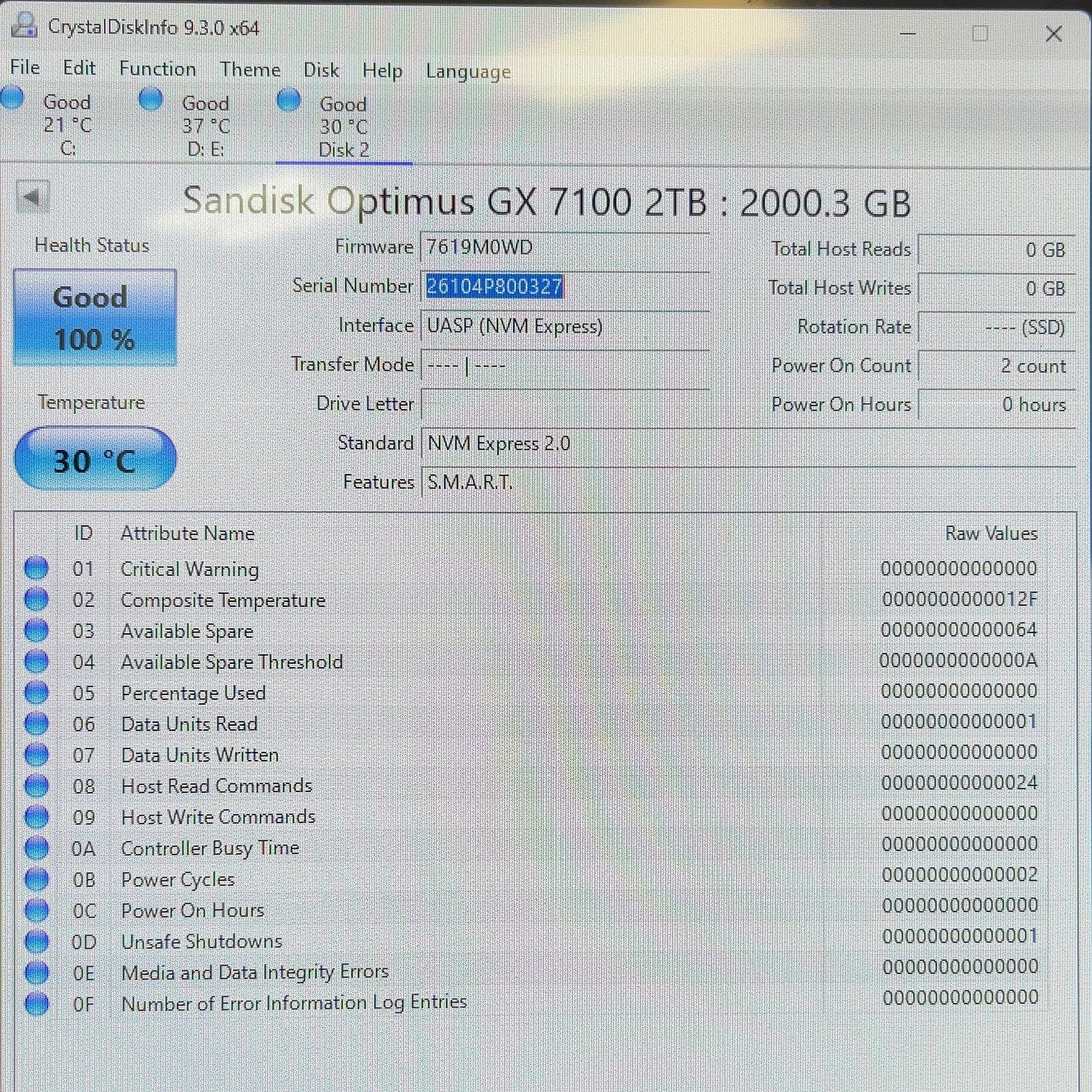Click the Interface field UASP (NVM Express)
Image resolution: width=1092 pixels, height=1092 pixels.
click(565, 326)
